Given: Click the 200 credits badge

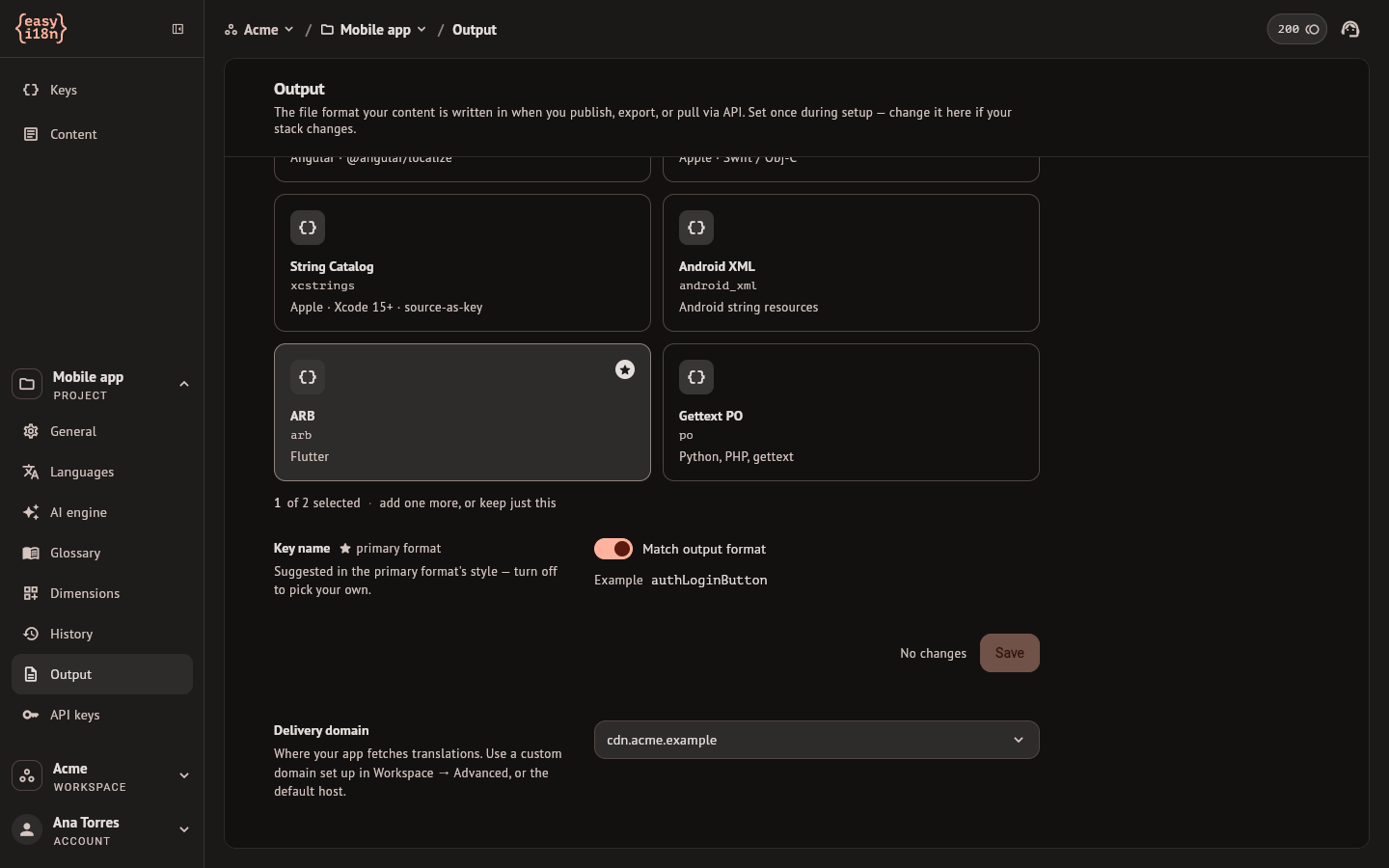Looking at the screenshot, I should (1296, 29).
